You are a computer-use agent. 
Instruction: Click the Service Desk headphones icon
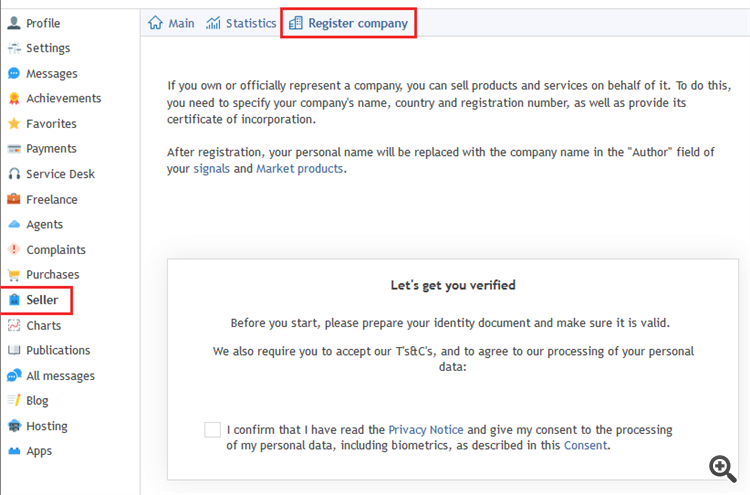(14, 174)
